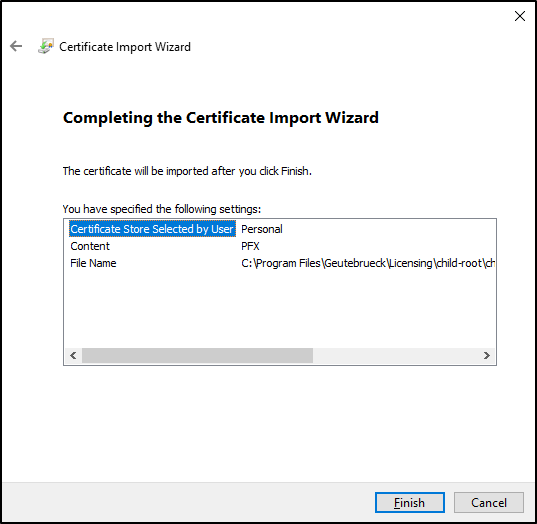Click the horizontal scrollbar thumb
The image size is (537, 524).
click(x=197, y=355)
